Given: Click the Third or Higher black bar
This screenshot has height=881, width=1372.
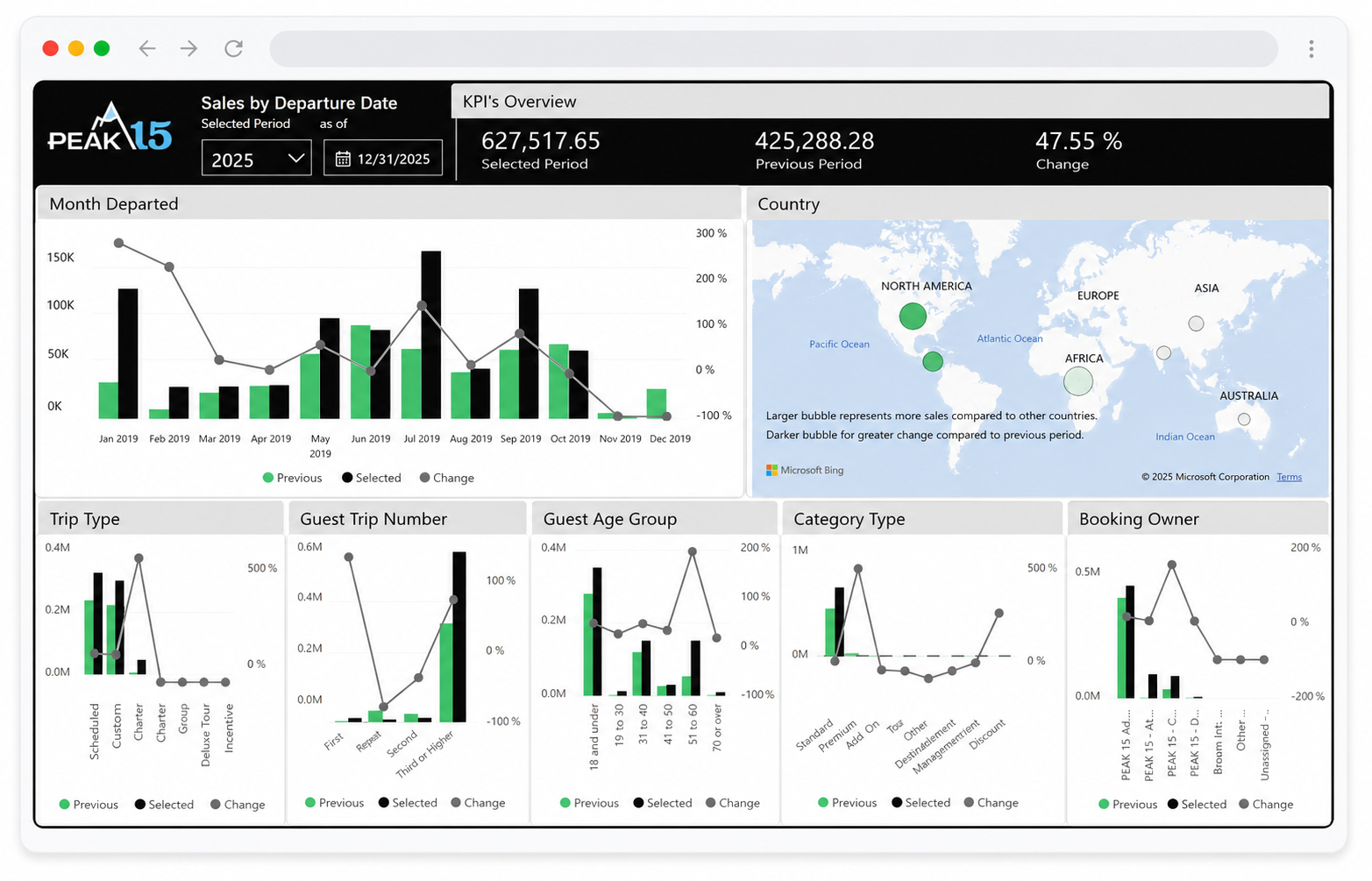Looking at the screenshot, I should click(x=459, y=636).
